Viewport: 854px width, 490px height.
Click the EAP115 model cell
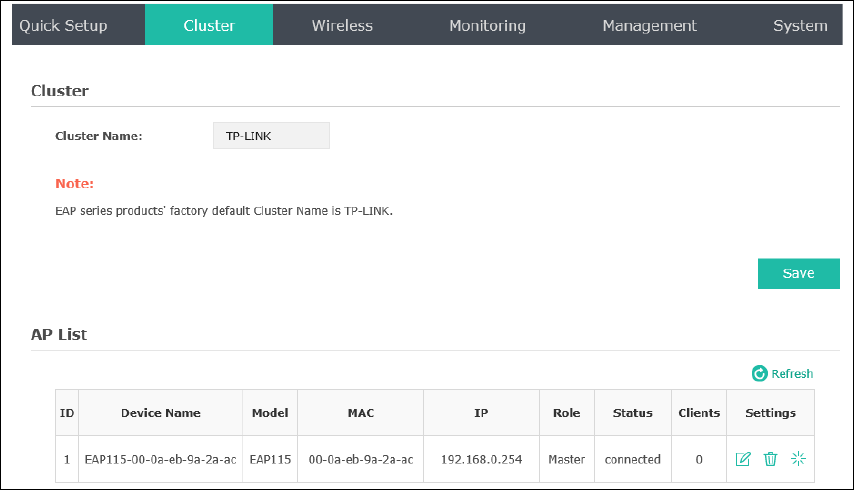coord(270,460)
